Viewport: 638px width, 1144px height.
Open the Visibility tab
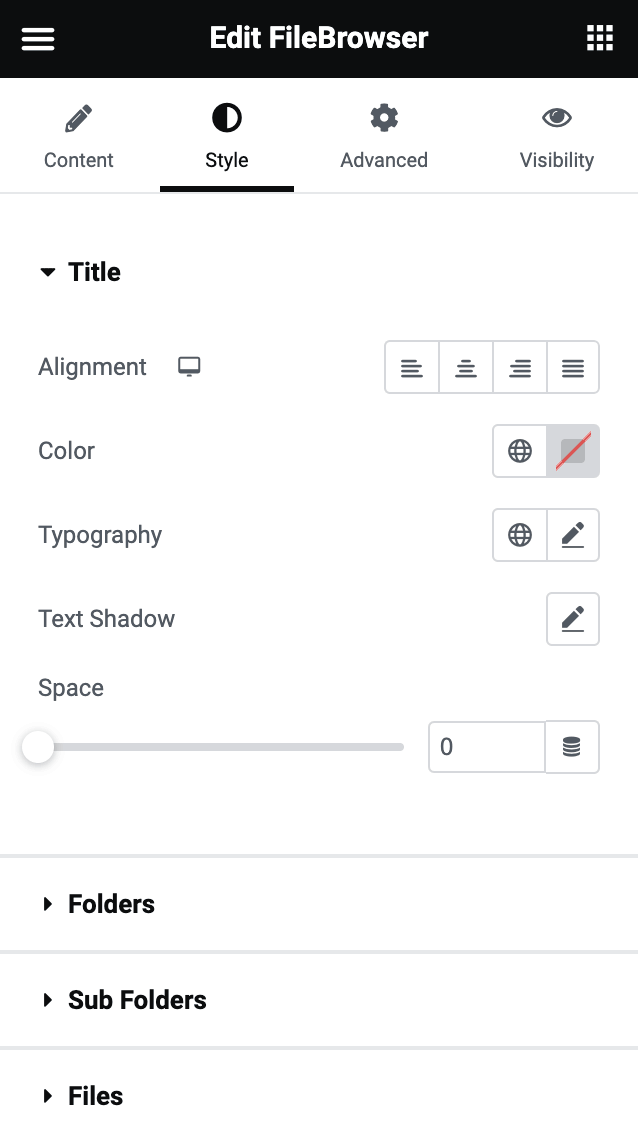(557, 138)
